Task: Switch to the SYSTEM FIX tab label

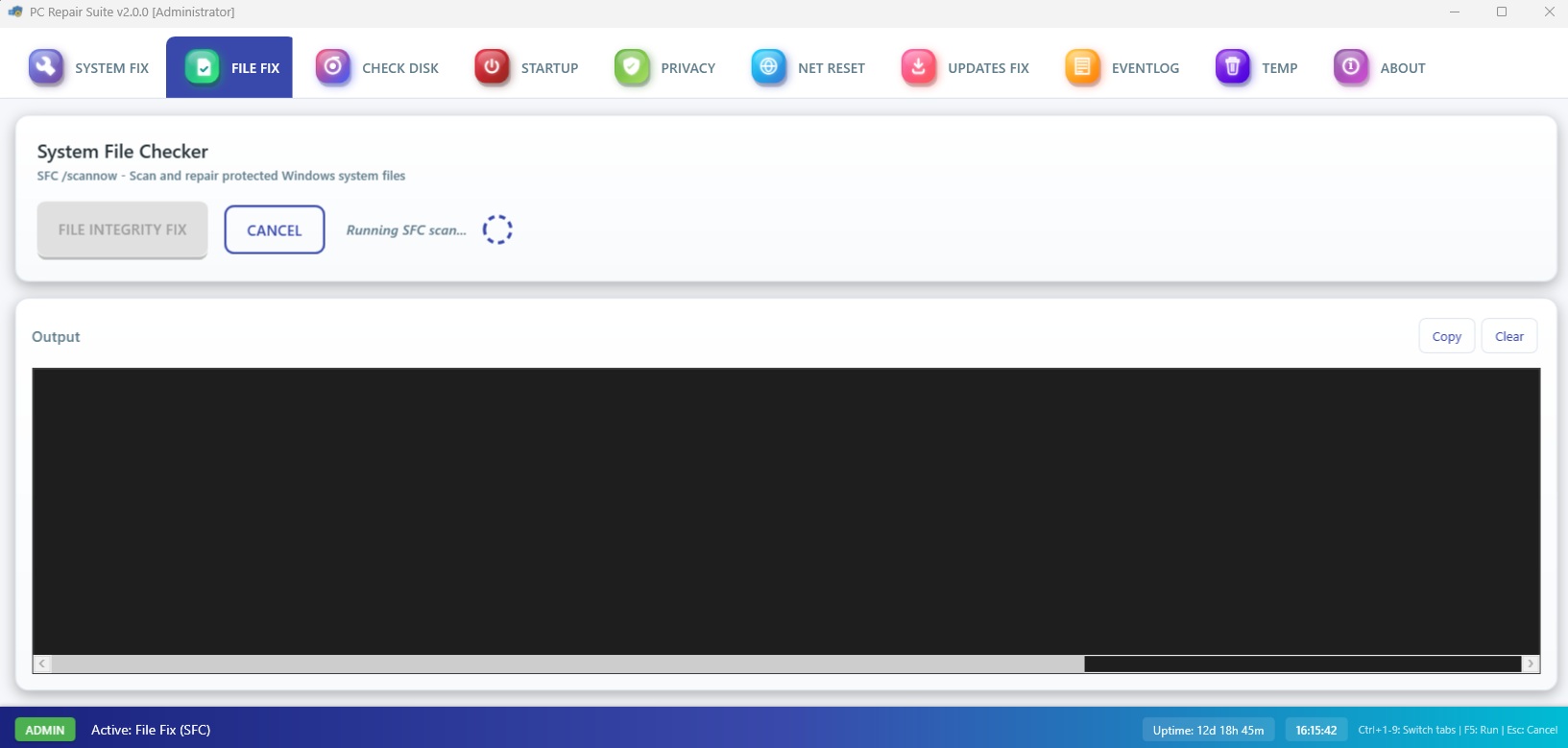Action: tap(111, 68)
